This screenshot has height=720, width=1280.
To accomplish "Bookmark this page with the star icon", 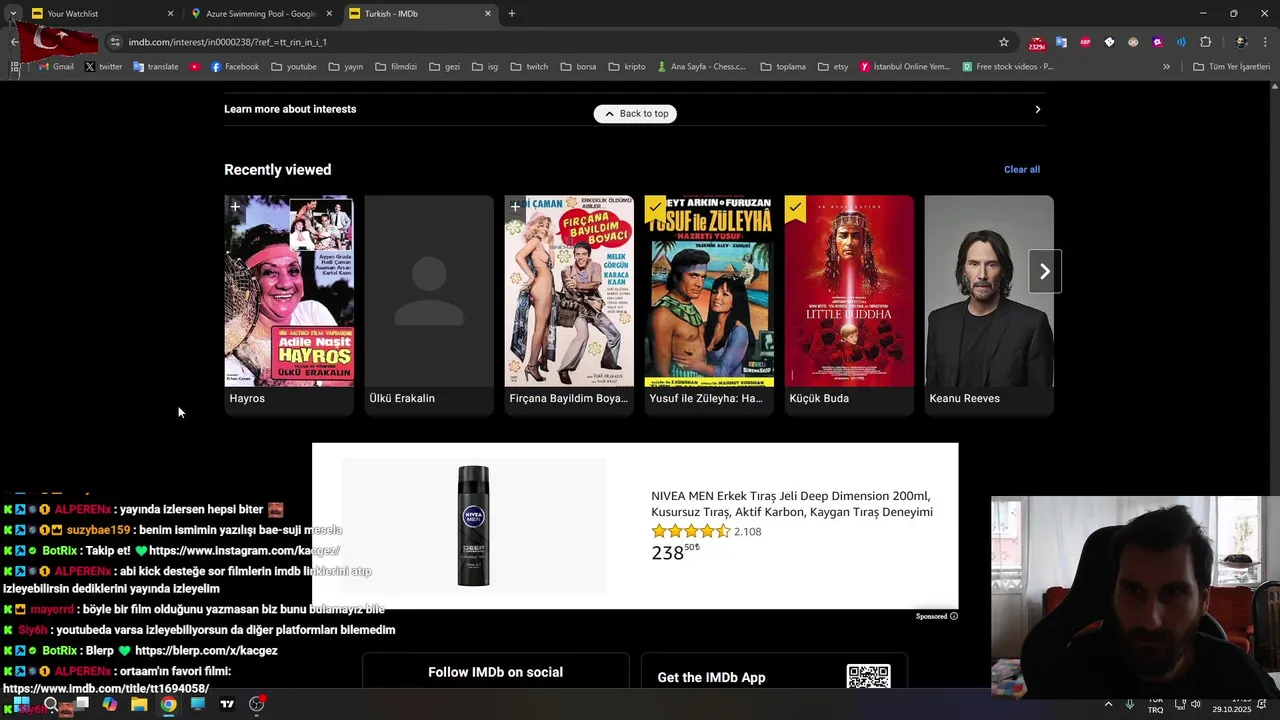I will pyautogui.click(x=1004, y=42).
